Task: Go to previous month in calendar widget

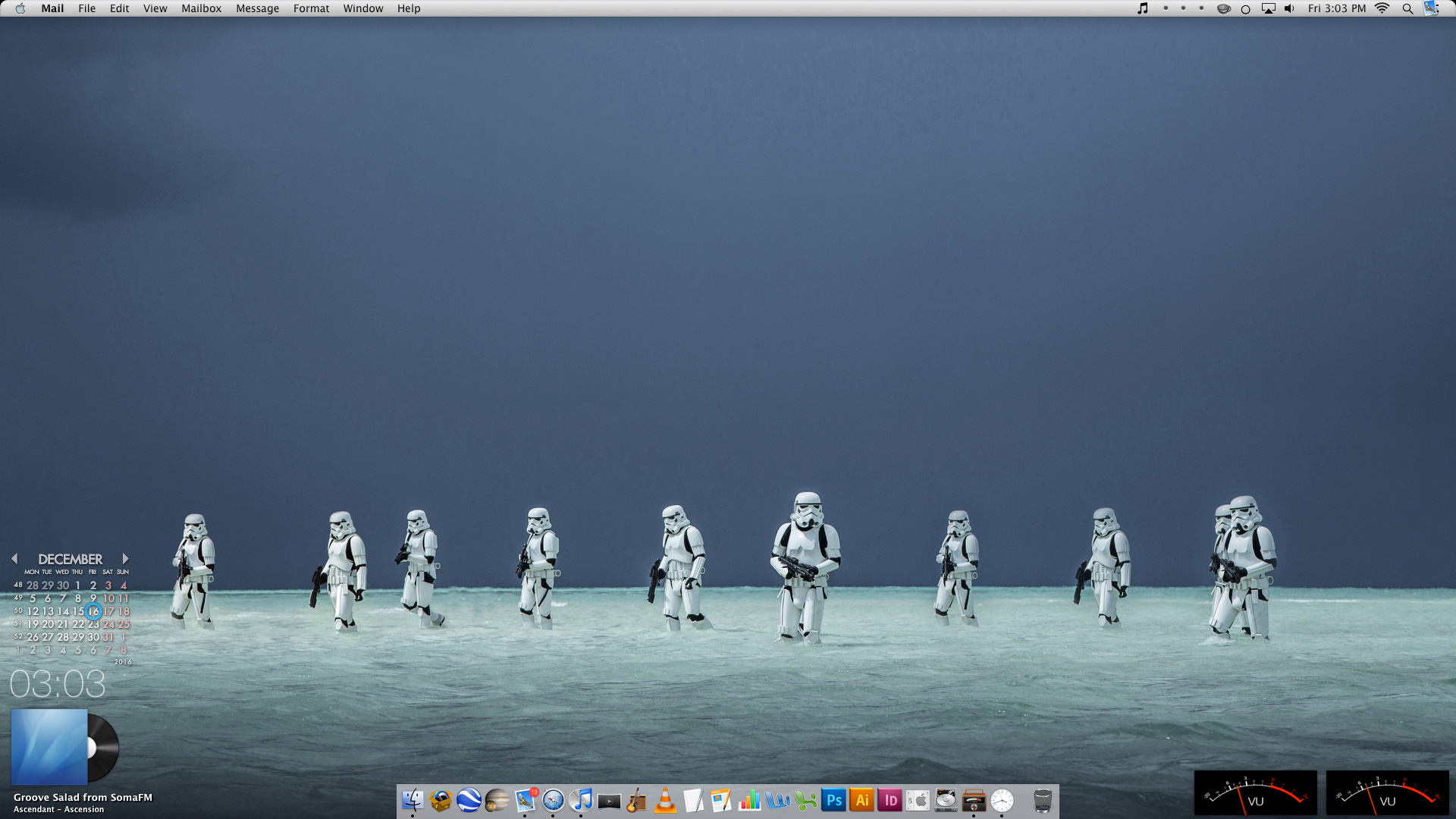Action: (14, 558)
